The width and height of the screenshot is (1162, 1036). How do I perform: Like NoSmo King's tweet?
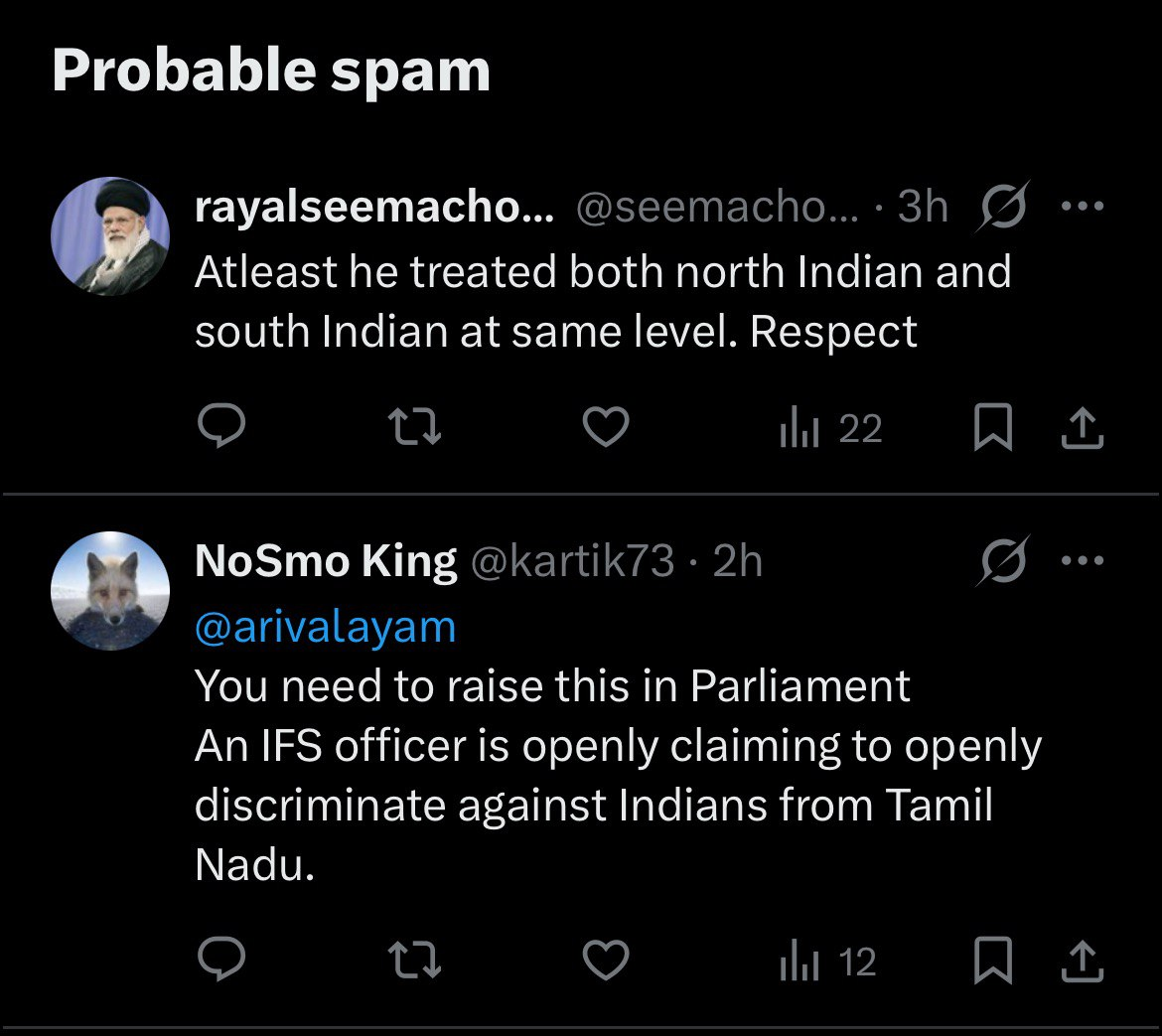coord(605,961)
